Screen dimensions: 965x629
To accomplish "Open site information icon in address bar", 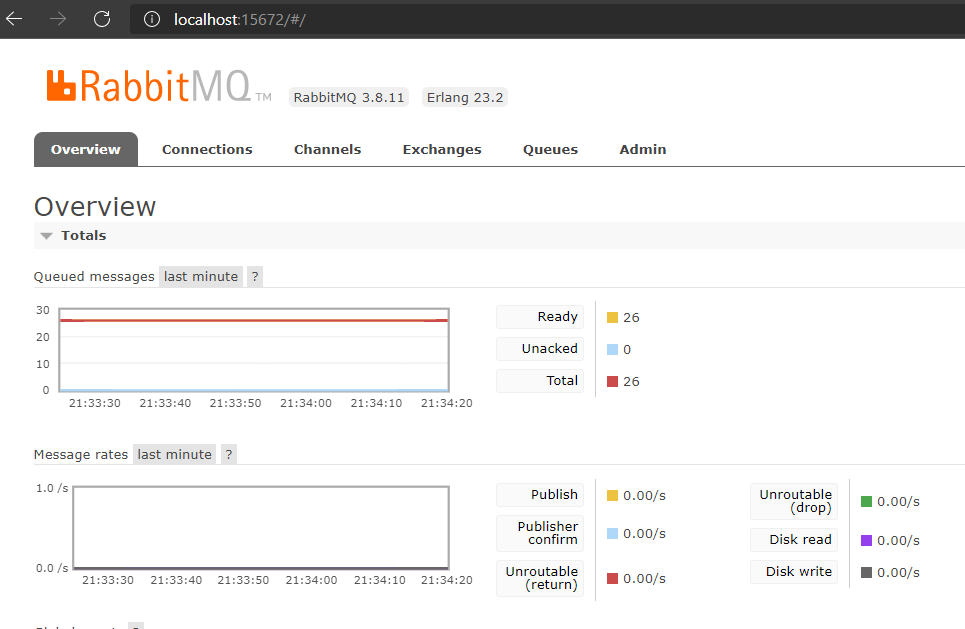I will coord(151,20).
